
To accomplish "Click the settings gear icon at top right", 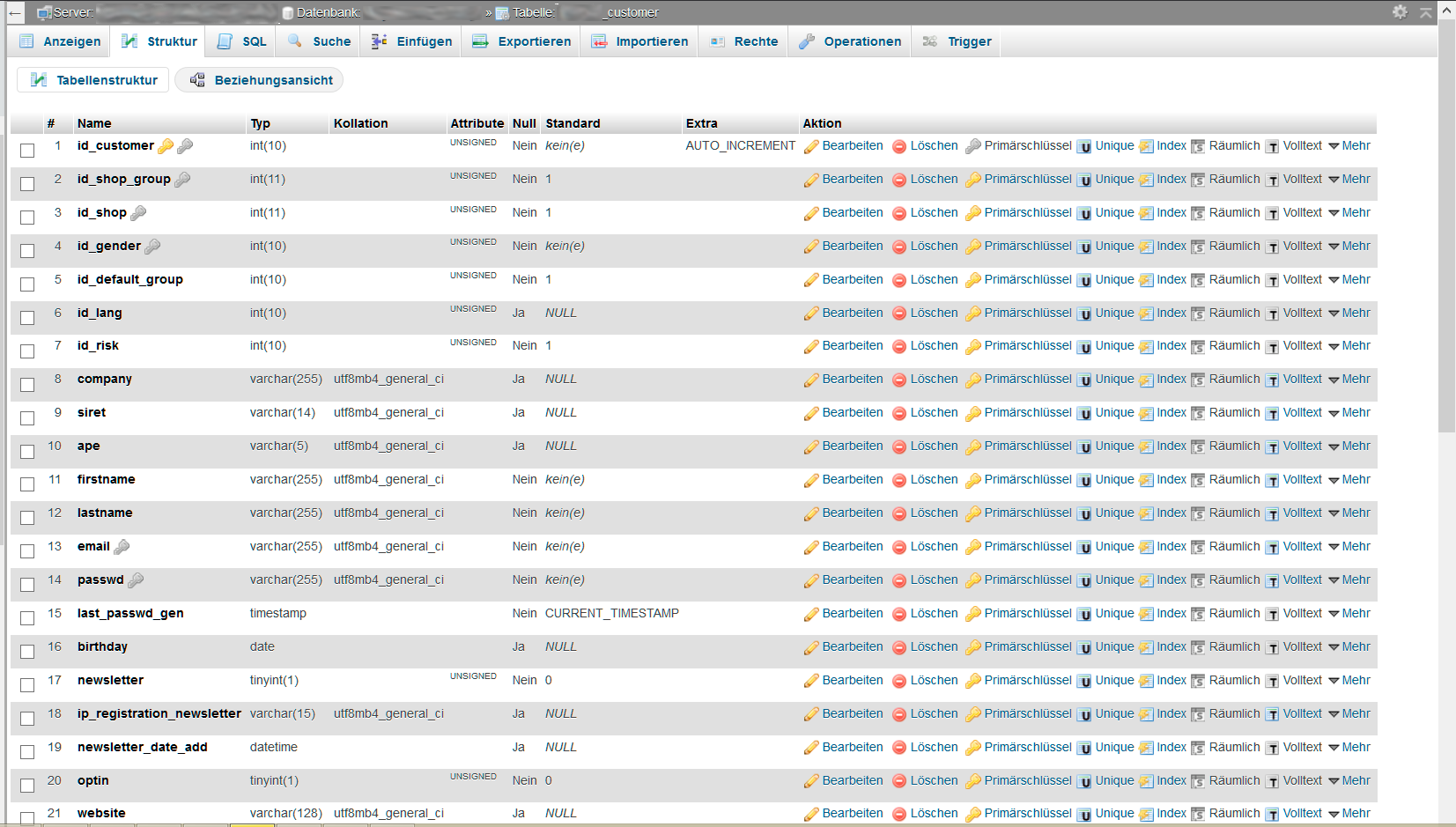I will click(1400, 11).
